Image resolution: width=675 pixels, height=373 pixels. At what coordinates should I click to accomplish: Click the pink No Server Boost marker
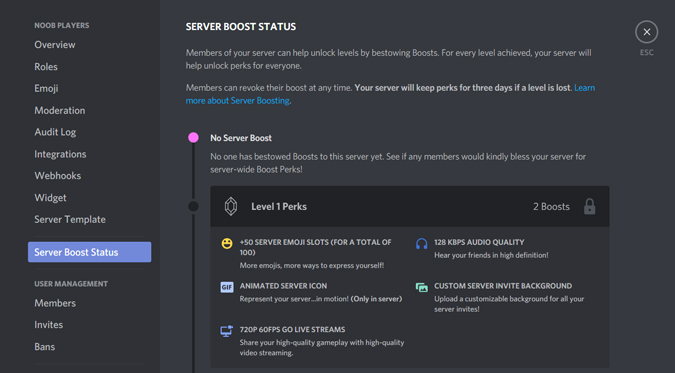[x=193, y=137]
